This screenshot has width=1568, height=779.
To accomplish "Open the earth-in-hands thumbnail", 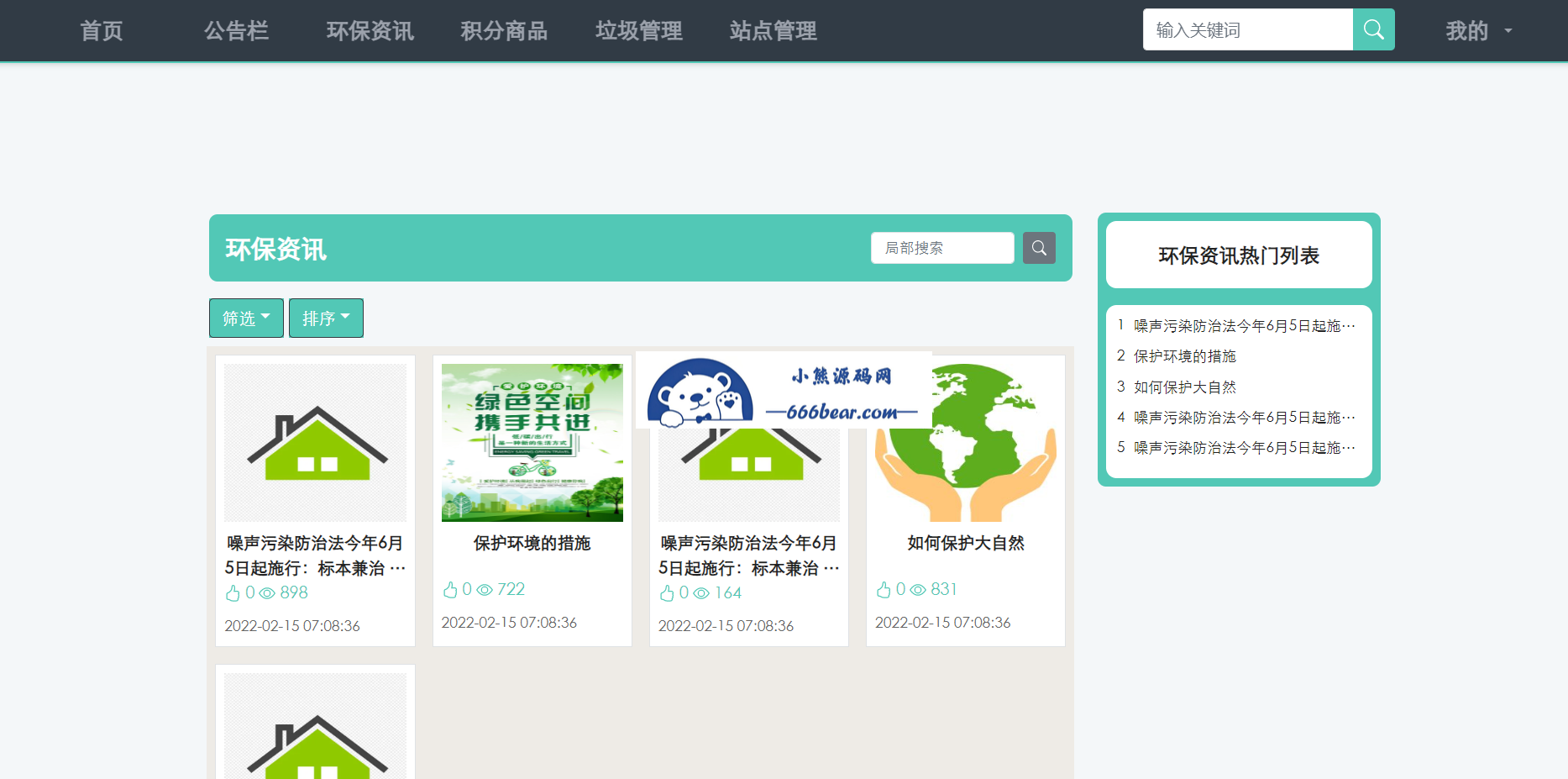I will (966, 443).
